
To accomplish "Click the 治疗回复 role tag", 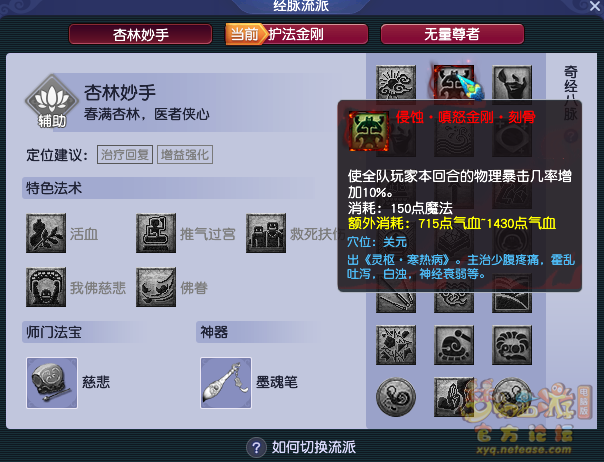I will 125,155.
